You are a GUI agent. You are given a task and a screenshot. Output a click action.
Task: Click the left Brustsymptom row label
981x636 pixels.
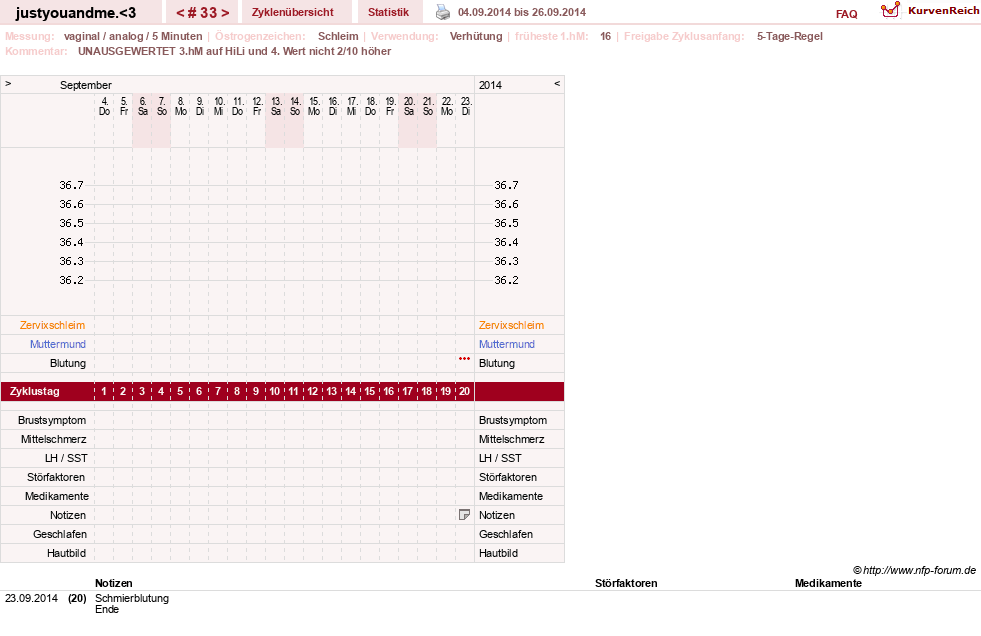coord(52,420)
